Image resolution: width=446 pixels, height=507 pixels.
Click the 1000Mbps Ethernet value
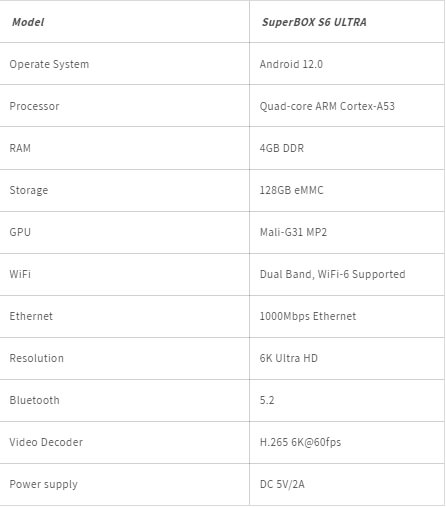click(x=308, y=316)
